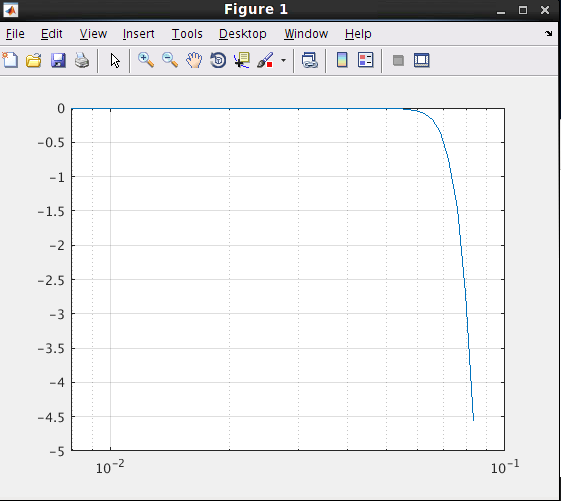Image resolution: width=561 pixels, height=501 pixels.
Task: Enable the Data Cursor tool
Action: tap(242, 60)
